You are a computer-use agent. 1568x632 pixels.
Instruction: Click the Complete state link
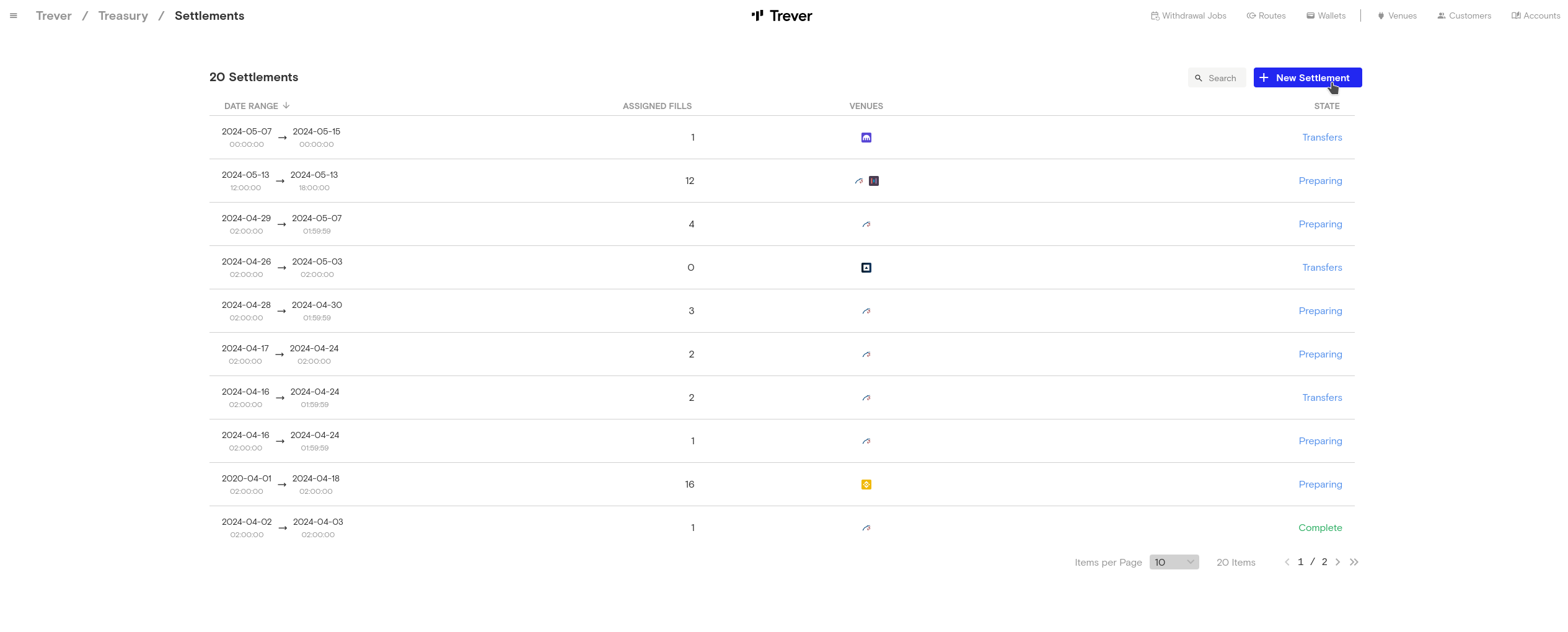tap(1319, 528)
